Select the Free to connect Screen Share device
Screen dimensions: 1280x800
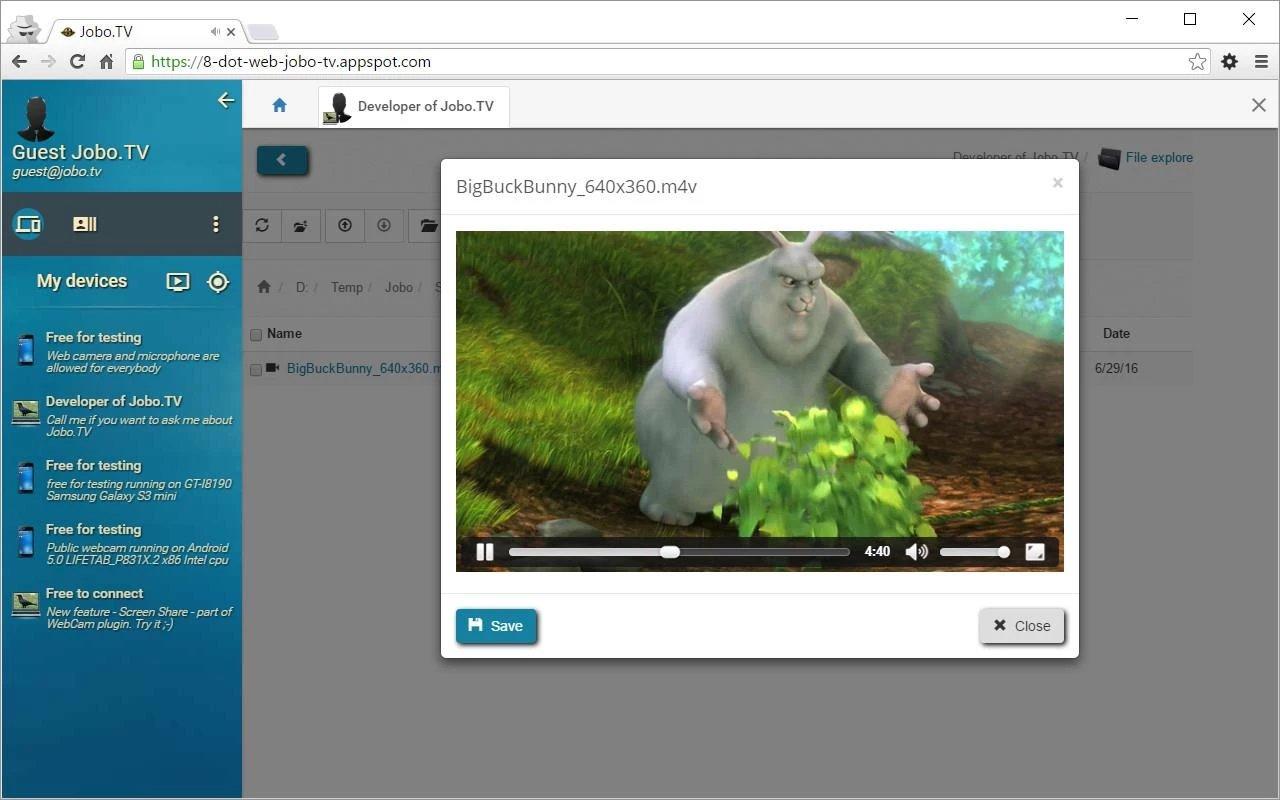click(122, 608)
